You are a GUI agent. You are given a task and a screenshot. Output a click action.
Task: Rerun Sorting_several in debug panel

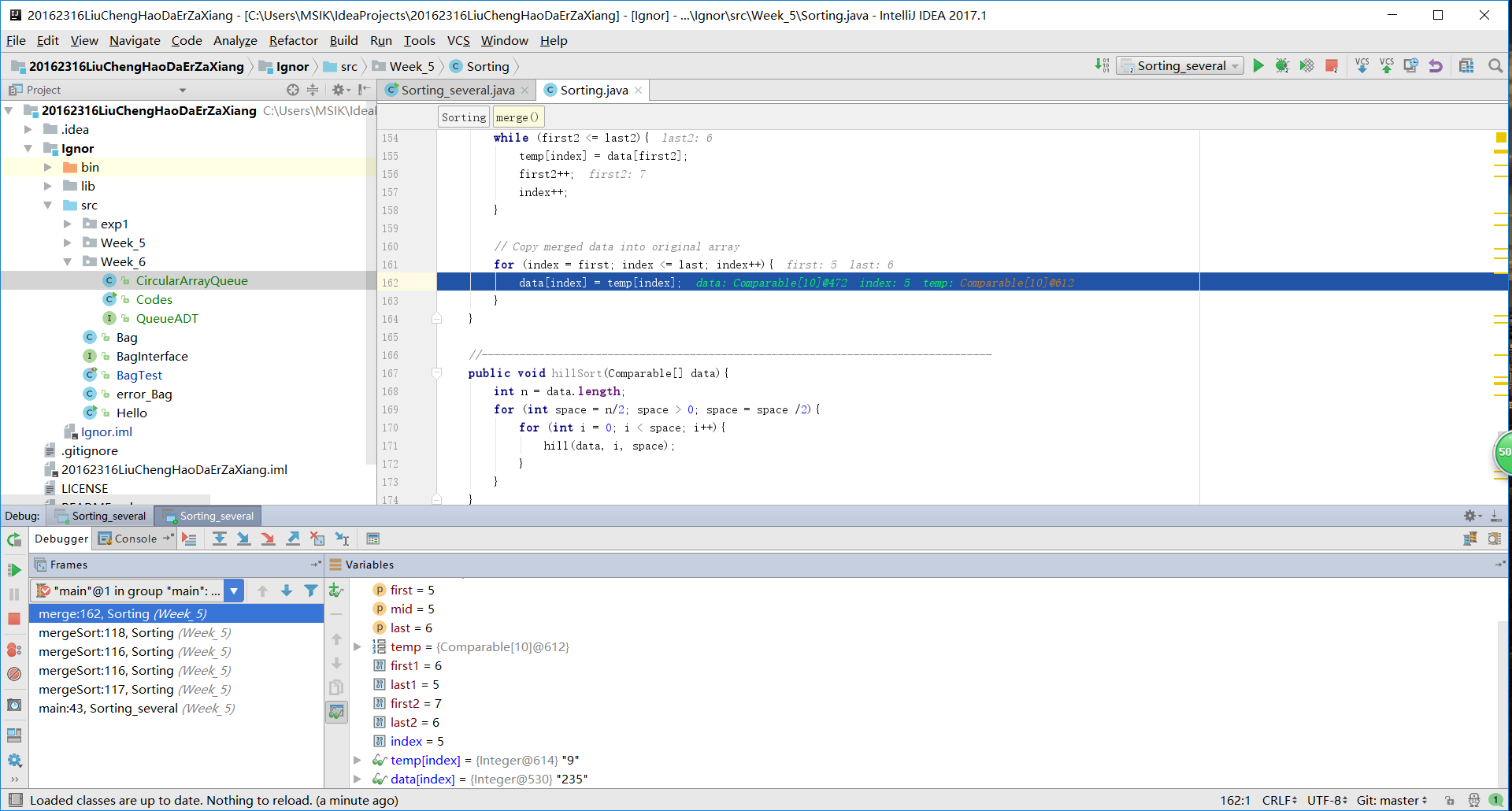point(14,539)
